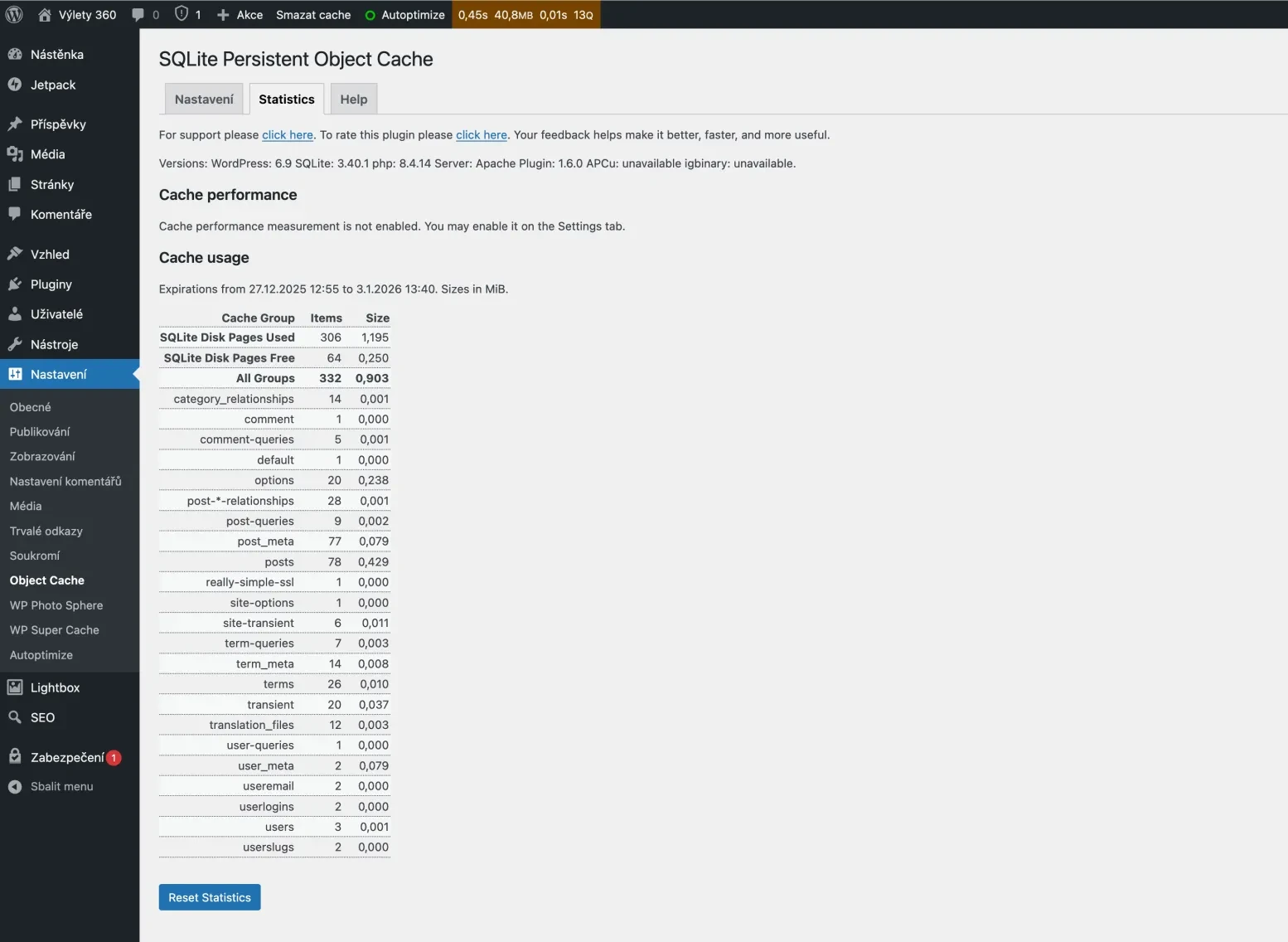Open comments via the speech bubble icon

point(138,14)
